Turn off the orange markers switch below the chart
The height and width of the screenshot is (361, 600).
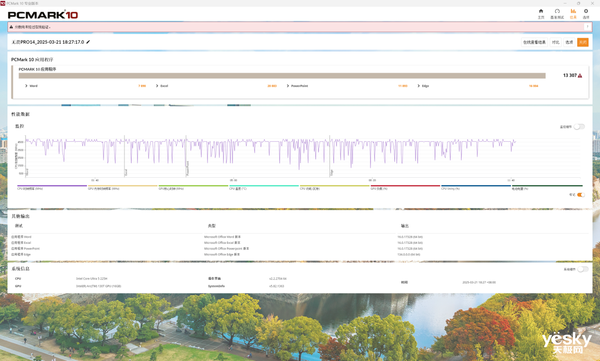pyautogui.click(x=580, y=195)
